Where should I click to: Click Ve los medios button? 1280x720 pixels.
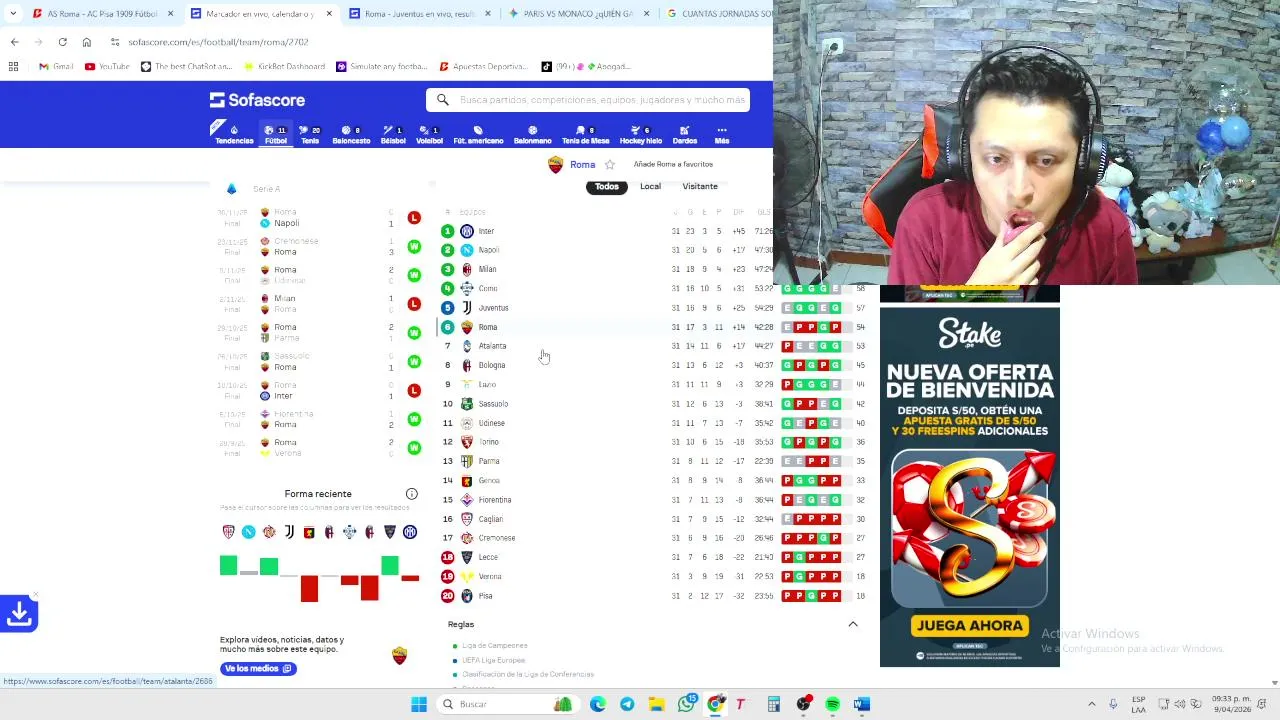[x=258, y=668]
